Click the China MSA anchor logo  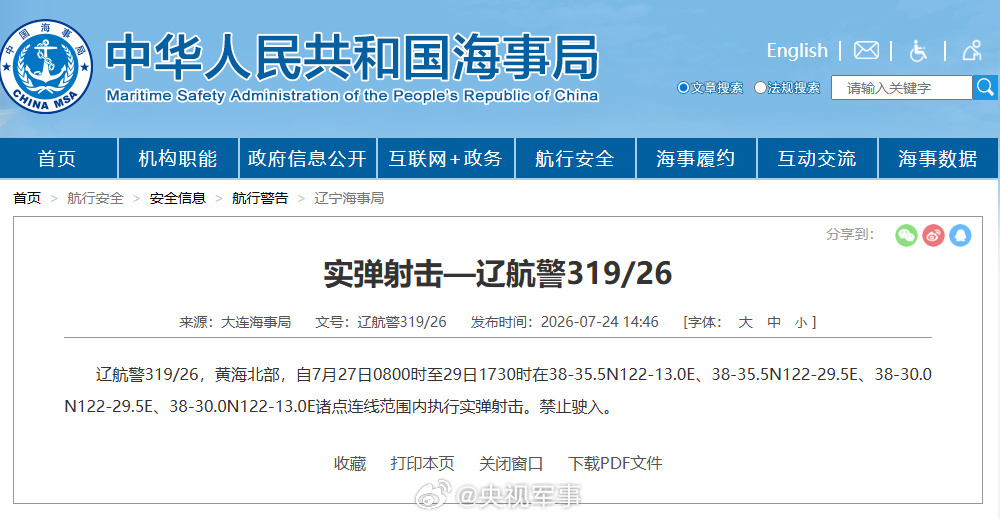point(46,66)
